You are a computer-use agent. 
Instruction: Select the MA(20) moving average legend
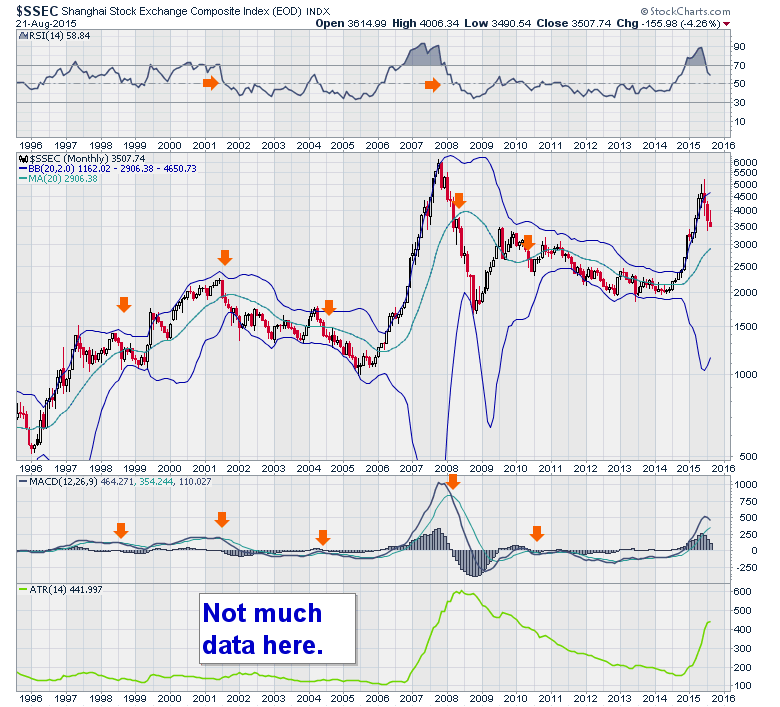(x=60, y=180)
